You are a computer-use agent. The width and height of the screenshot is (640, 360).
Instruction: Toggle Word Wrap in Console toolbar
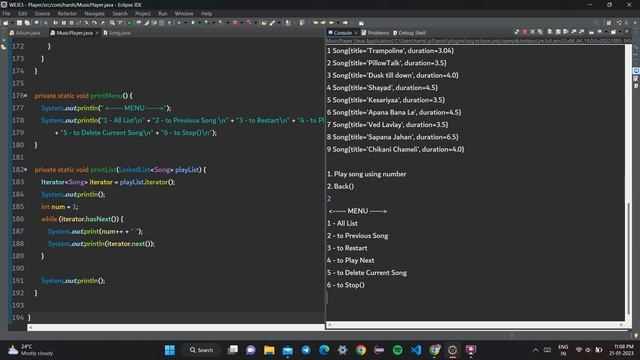(x=565, y=31)
